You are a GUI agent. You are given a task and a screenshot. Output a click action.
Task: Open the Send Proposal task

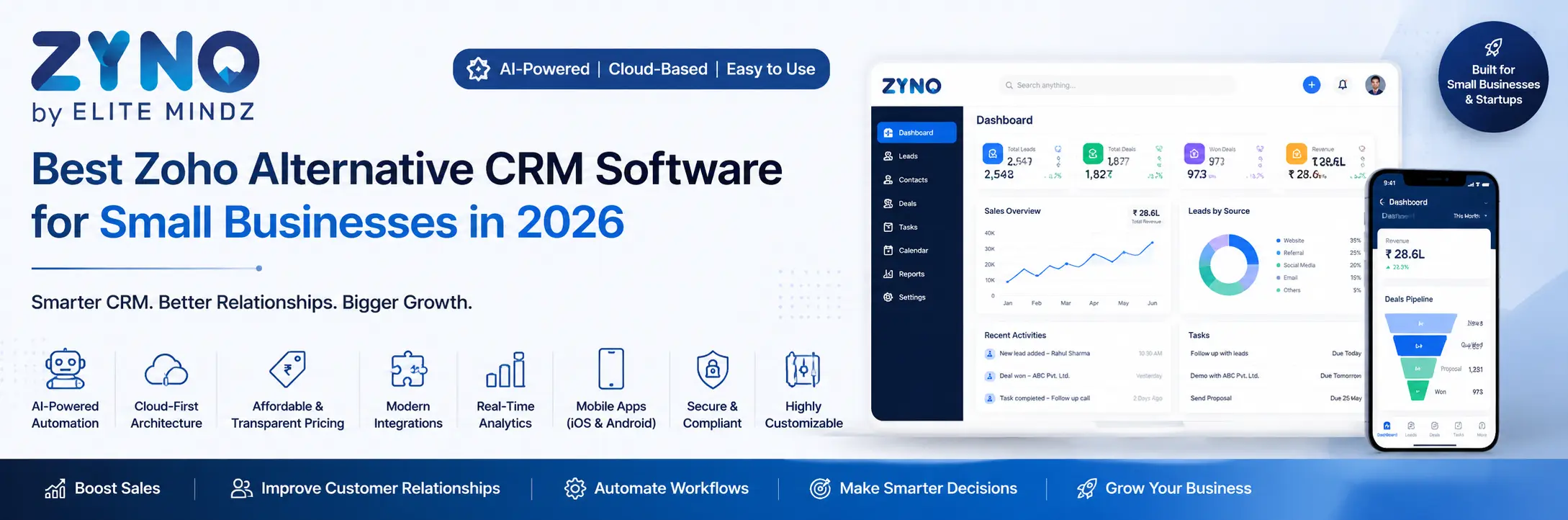point(1275,398)
